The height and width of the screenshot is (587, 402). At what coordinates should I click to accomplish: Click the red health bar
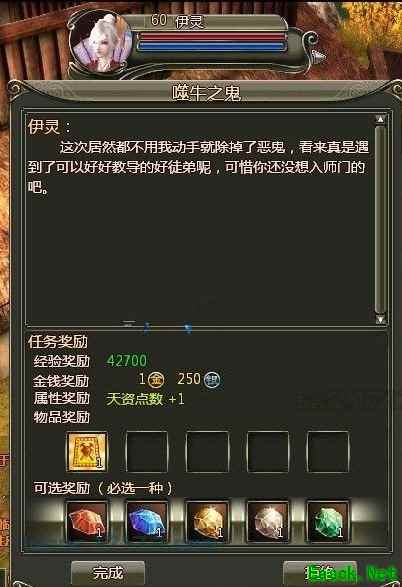[211, 37]
